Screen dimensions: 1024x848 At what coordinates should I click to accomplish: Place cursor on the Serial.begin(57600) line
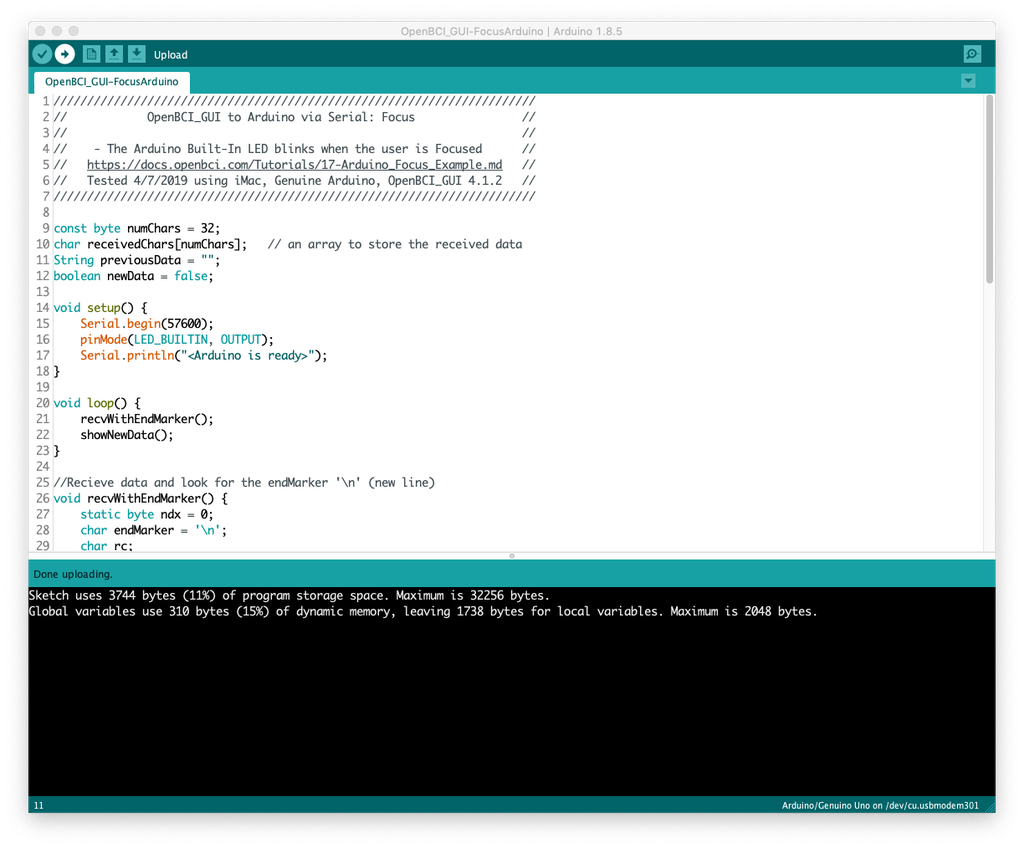click(150, 323)
